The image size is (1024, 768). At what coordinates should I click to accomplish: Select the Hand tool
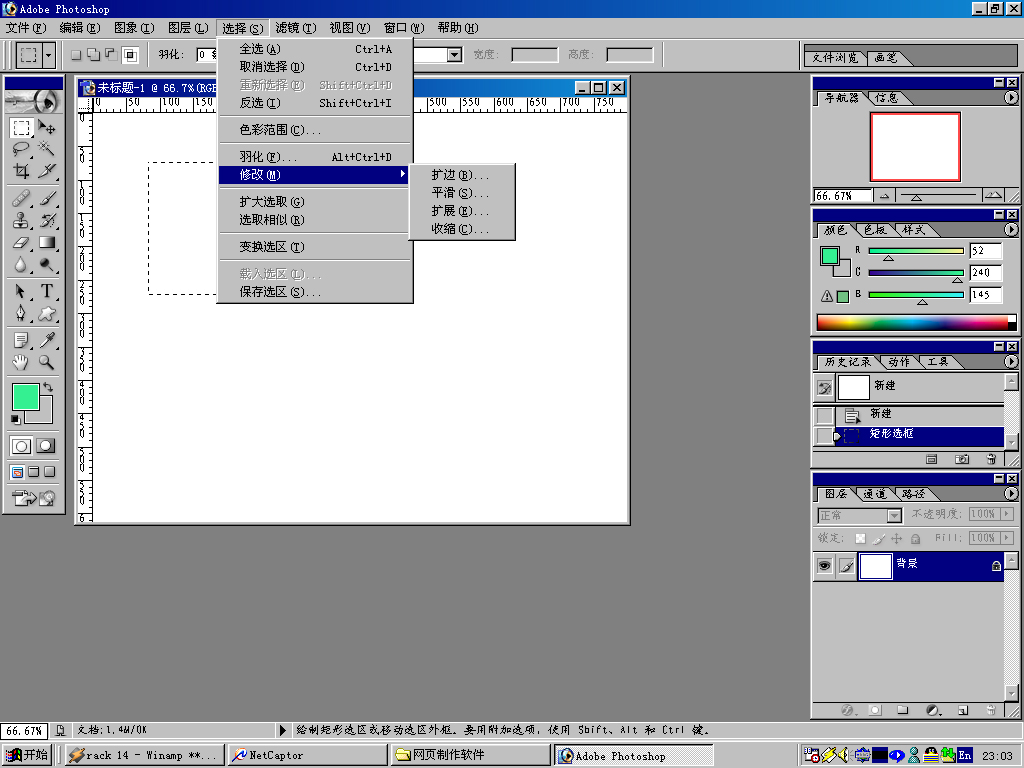[x=22, y=362]
